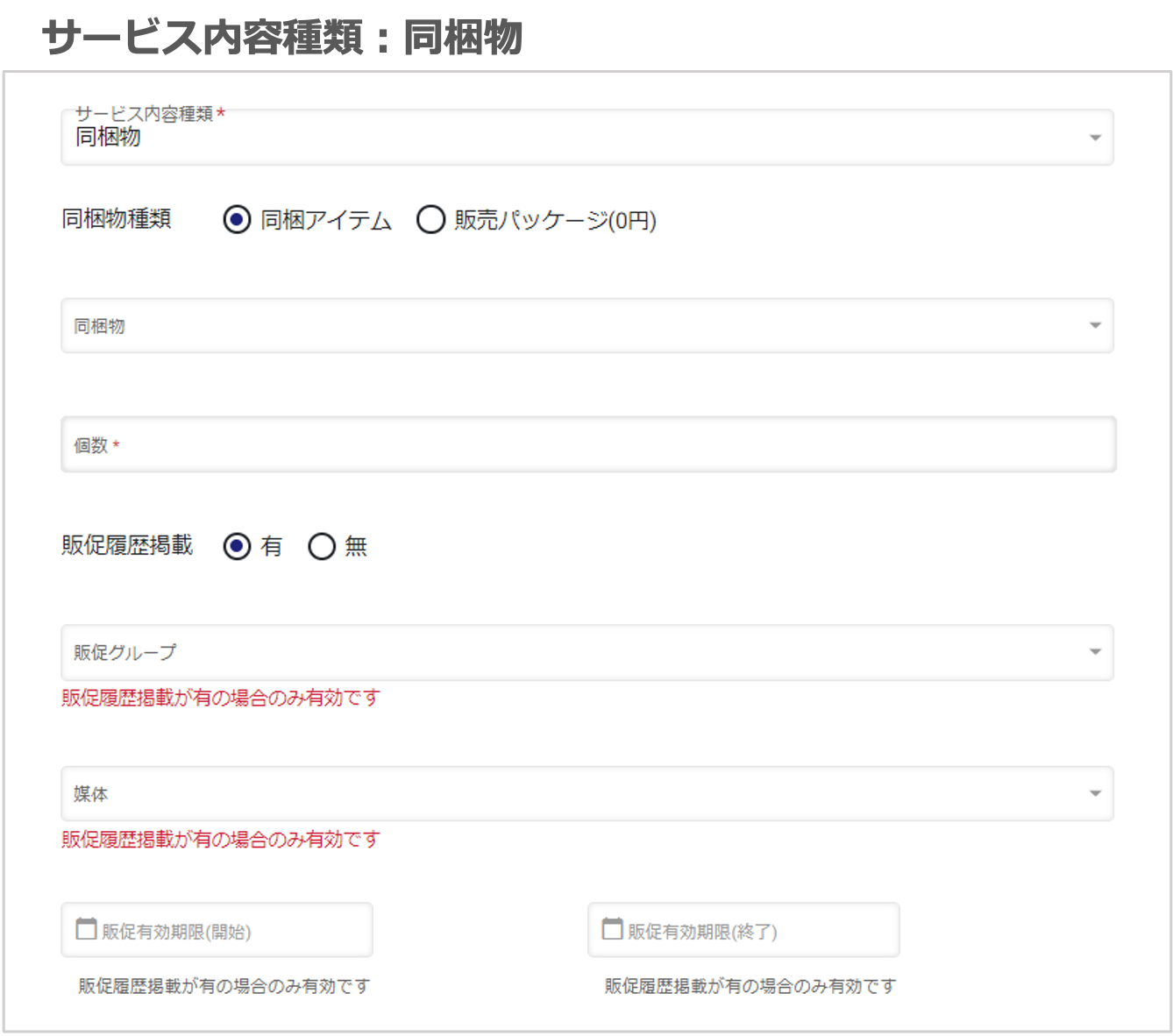The height and width of the screenshot is (1036, 1173).
Task: Focus the 個数 input field
Action: click(587, 445)
